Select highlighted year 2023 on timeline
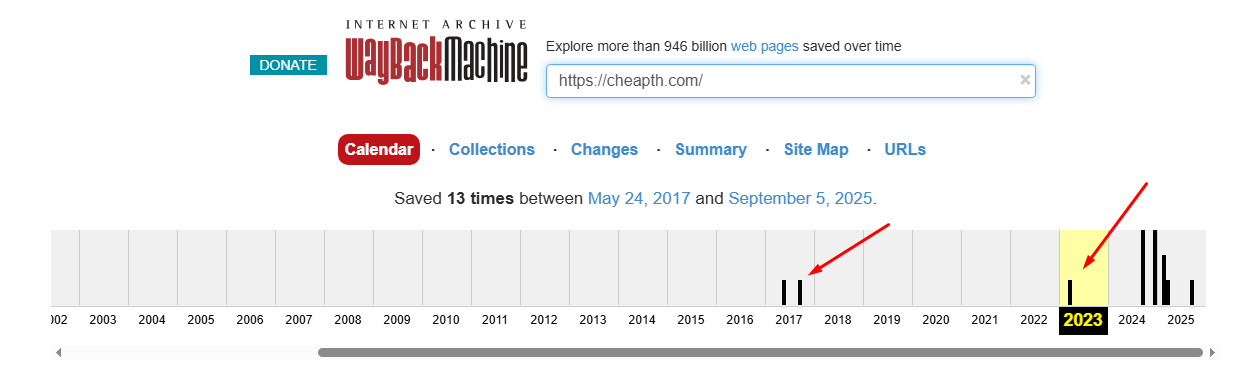 click(x=1083, y=320)
